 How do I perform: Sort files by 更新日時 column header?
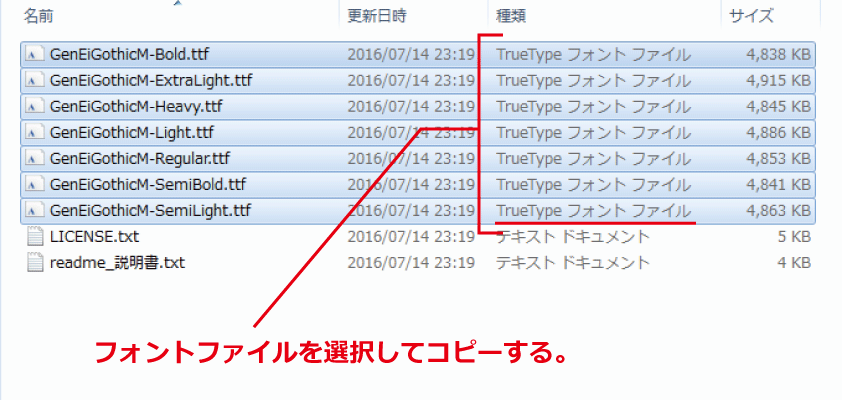pos(376,16)
